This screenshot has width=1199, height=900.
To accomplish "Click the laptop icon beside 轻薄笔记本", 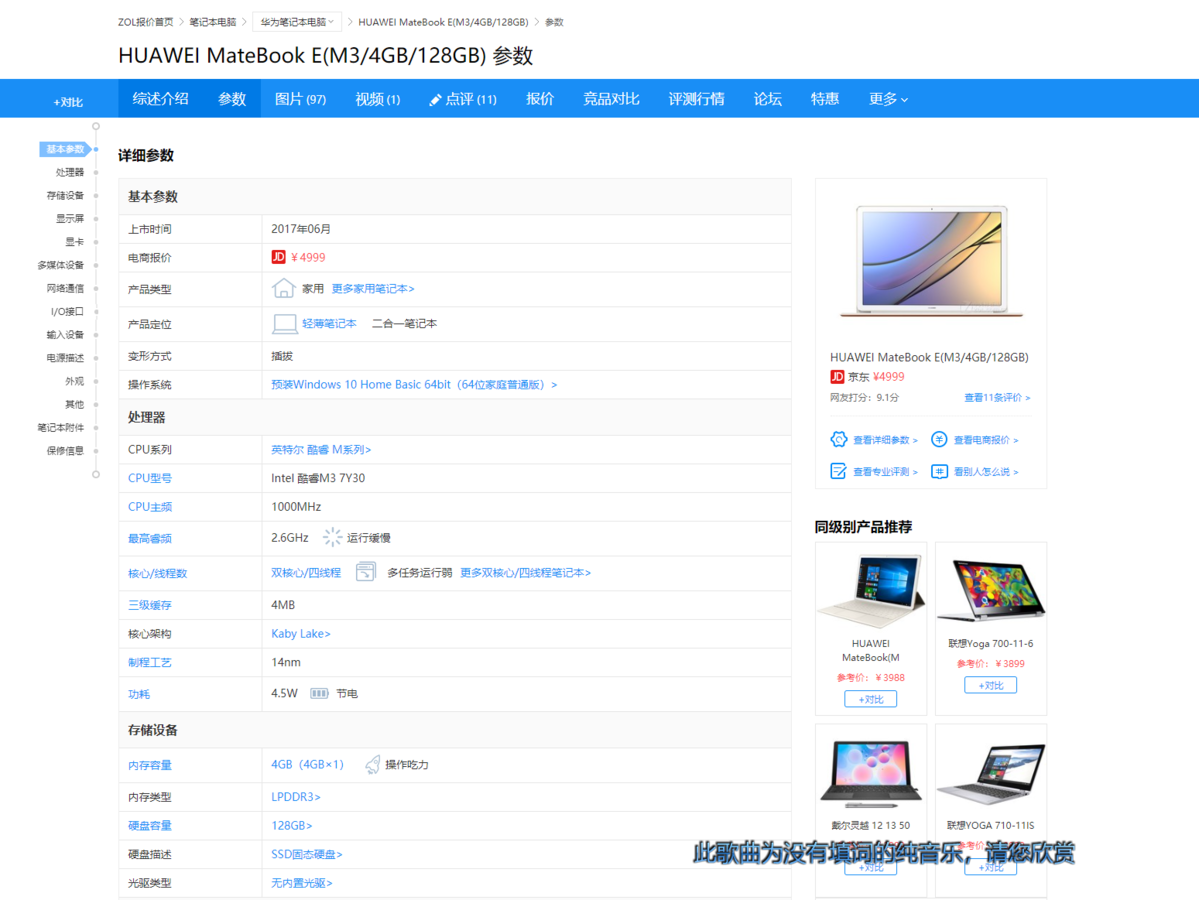I will point(284,323).
